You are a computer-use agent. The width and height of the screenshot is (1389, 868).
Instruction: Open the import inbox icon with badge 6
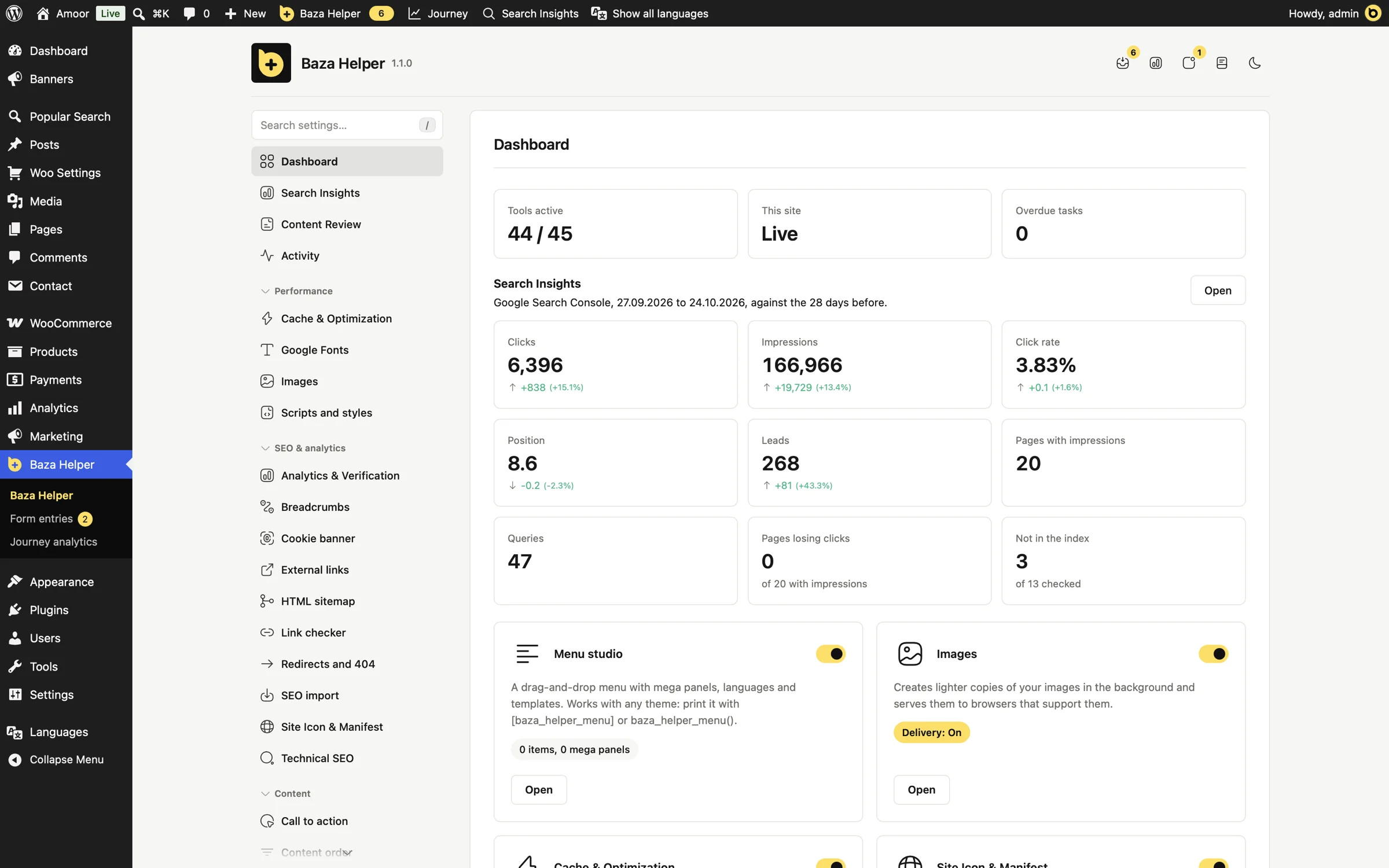1123,62
